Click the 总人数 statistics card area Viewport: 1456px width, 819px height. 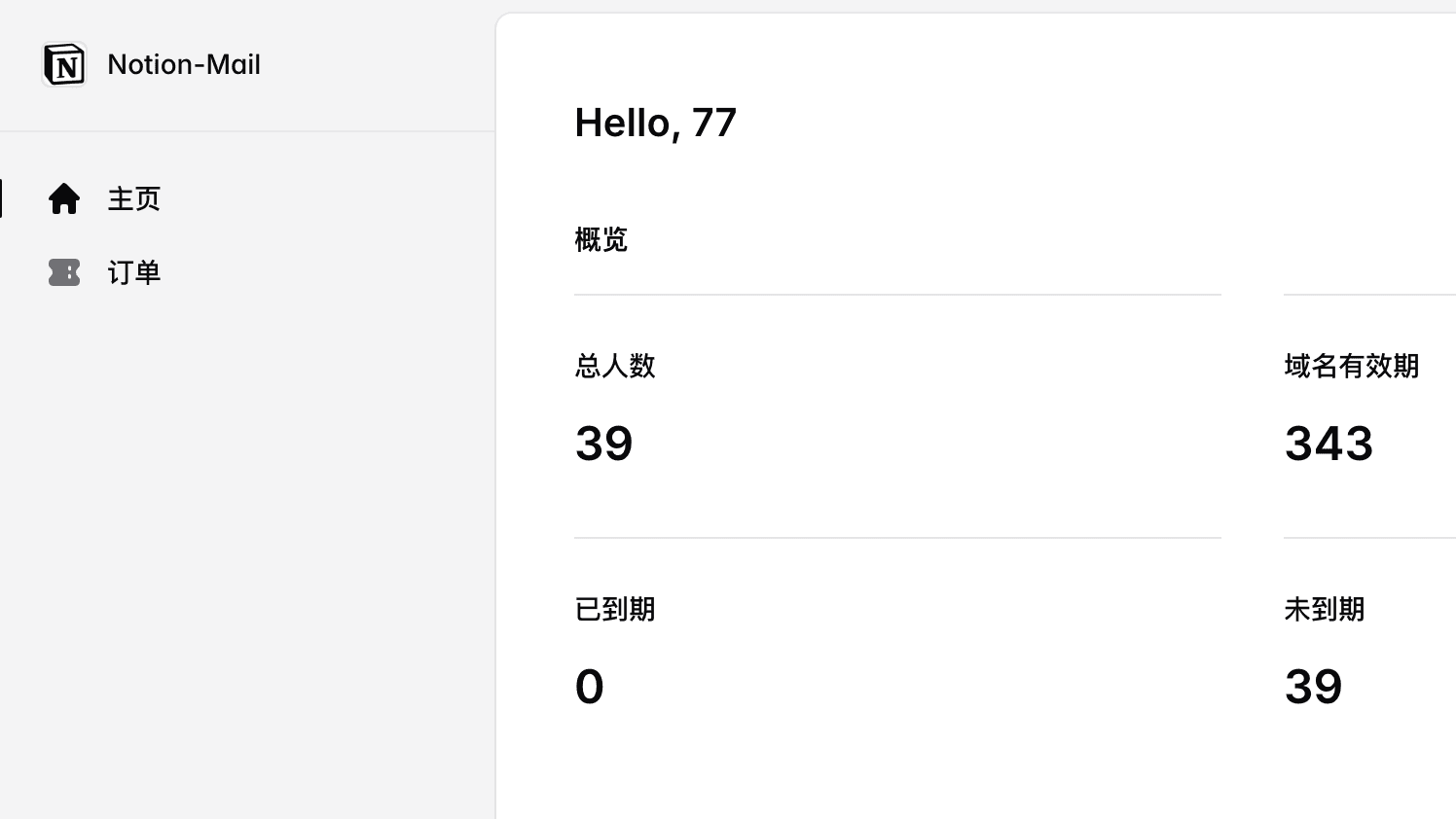tap(897, 415)
